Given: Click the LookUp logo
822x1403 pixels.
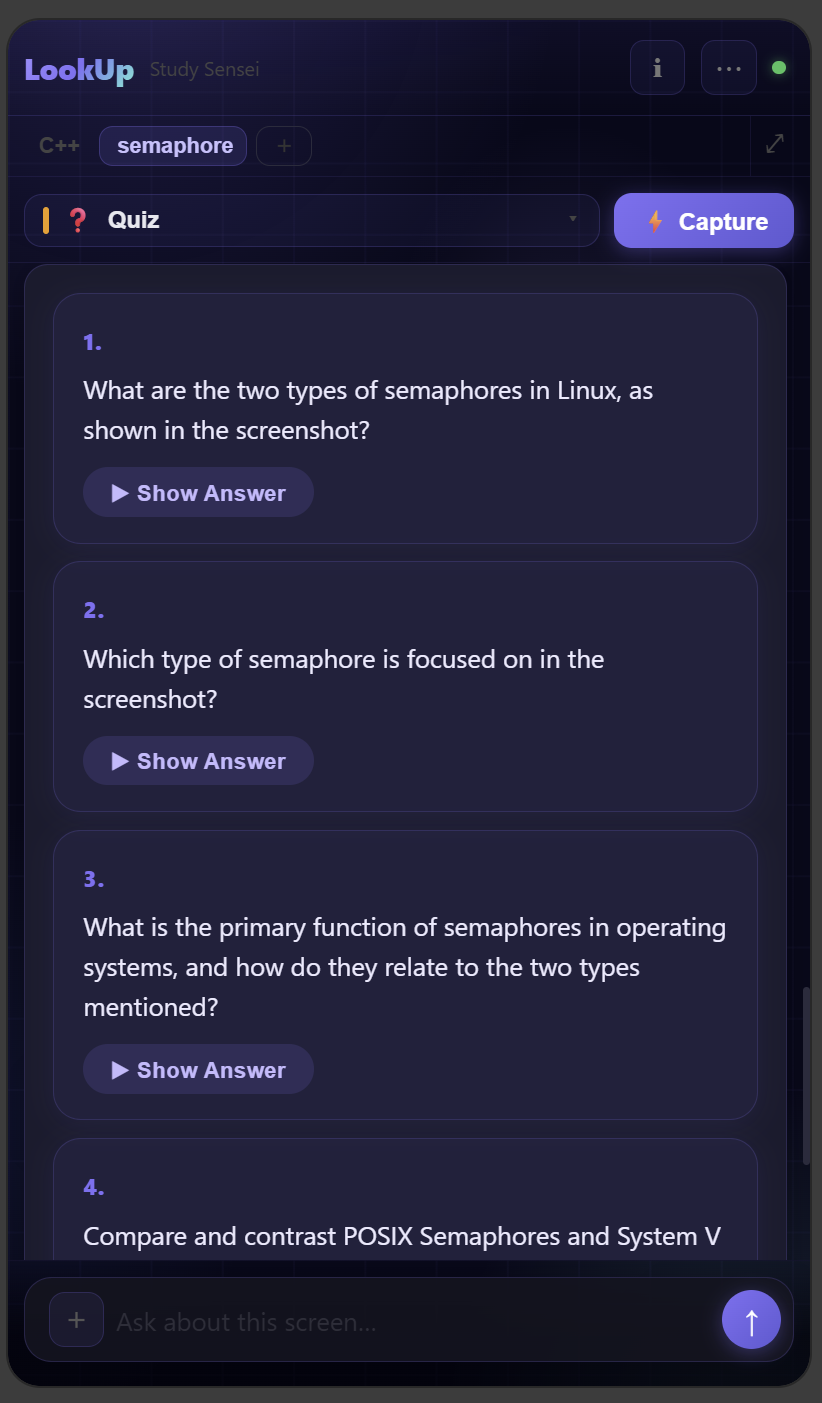Looking at the screenshot, I should [x=79, y=70].
